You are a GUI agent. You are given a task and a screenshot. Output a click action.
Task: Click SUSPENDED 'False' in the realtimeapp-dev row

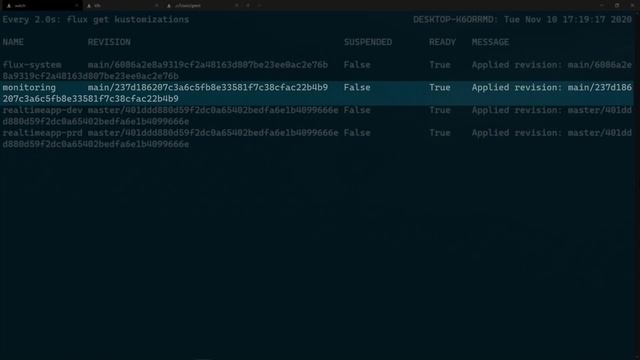tap(357, 110)
